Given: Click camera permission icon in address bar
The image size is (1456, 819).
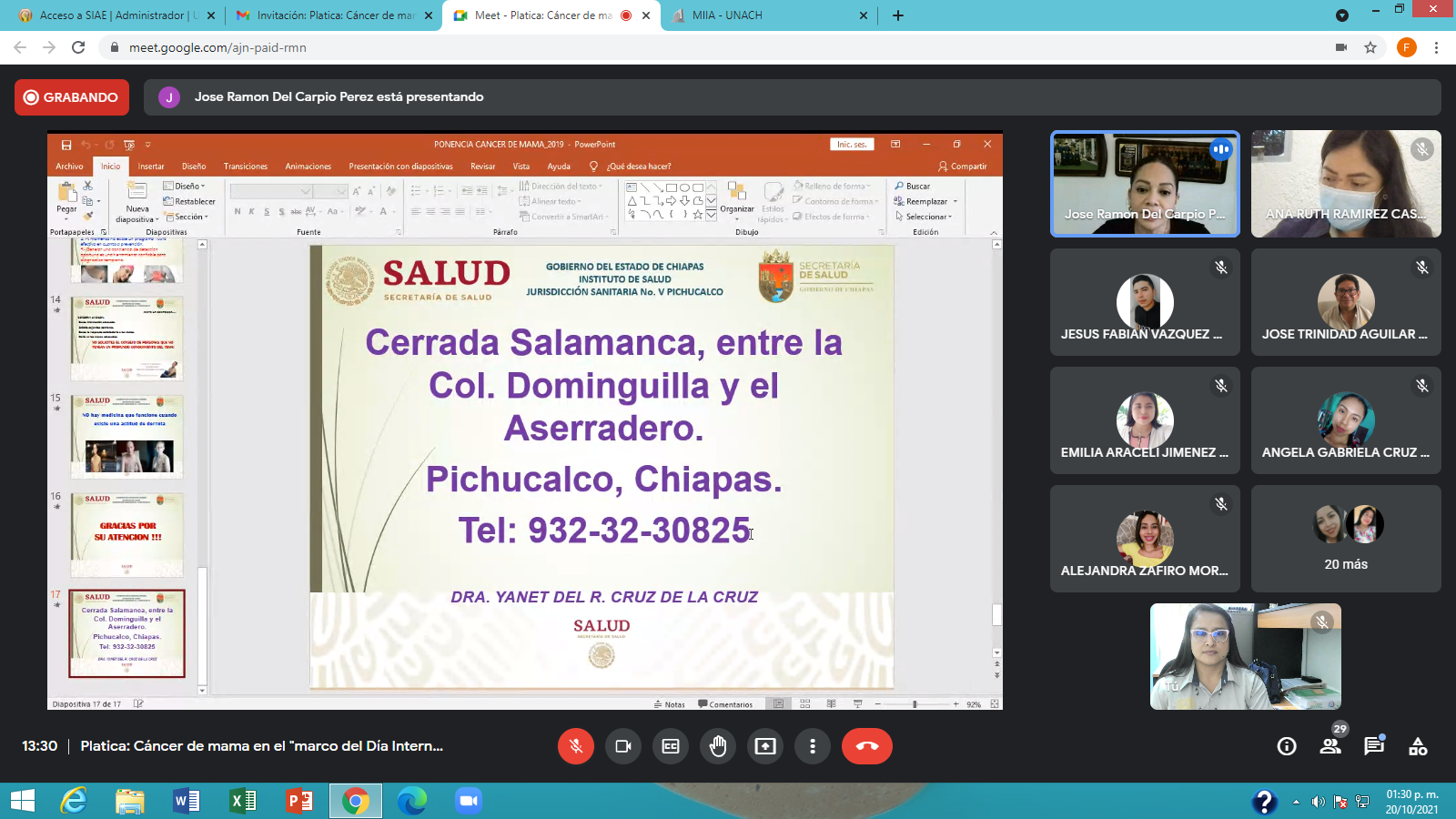Looking at the screenshot, I should [x=1341, y=47].
